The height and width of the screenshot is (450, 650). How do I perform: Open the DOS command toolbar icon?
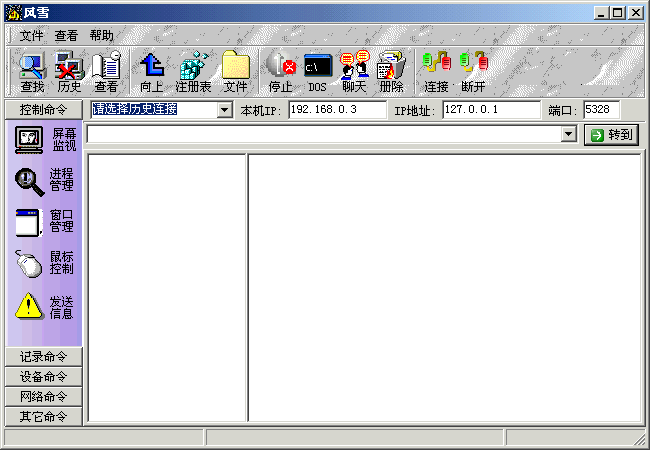(317, 72)
